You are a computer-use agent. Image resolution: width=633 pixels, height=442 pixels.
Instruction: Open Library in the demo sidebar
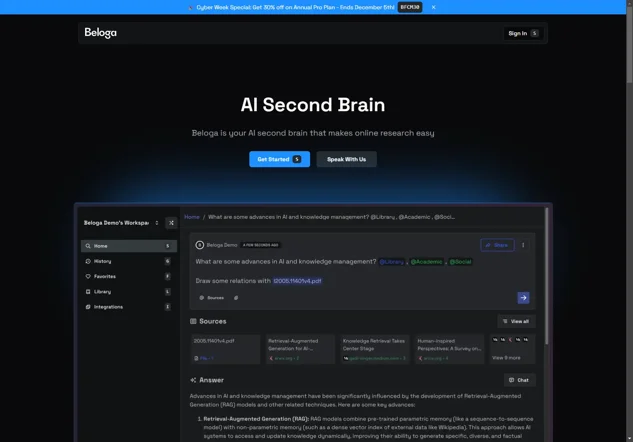(x=129, y=291)
